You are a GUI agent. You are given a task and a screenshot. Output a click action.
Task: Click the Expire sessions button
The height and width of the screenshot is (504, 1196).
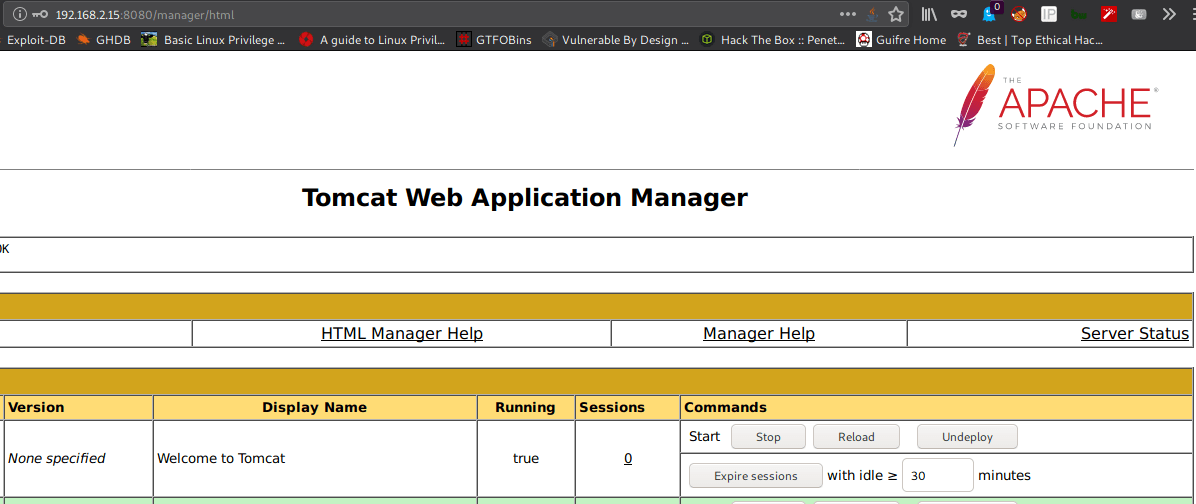click(755, 476)
